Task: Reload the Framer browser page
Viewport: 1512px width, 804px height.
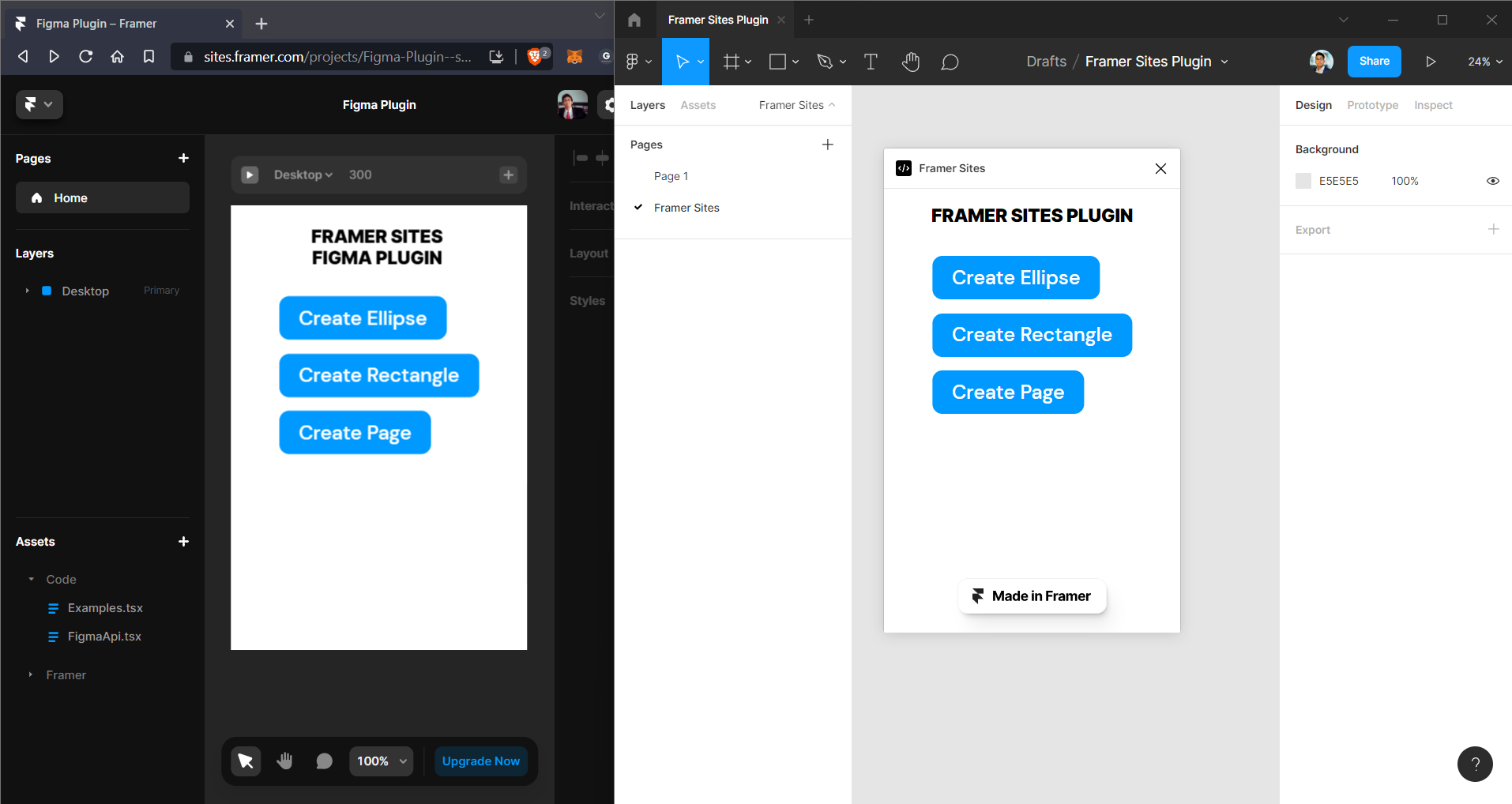Action: (85, 56)
